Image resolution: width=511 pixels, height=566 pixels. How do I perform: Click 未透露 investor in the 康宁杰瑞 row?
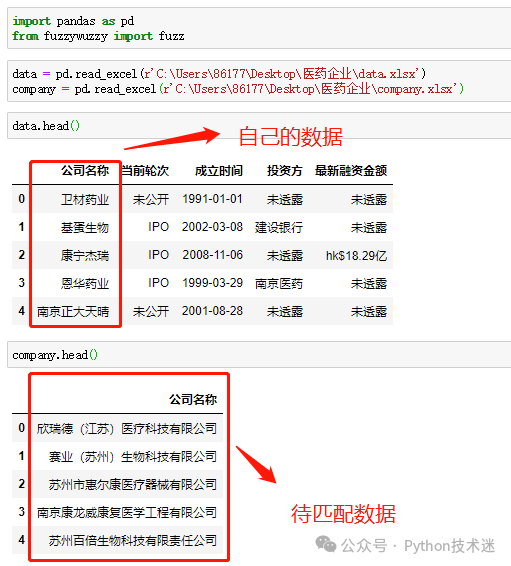pyautogui.click(x=285, y=256)
